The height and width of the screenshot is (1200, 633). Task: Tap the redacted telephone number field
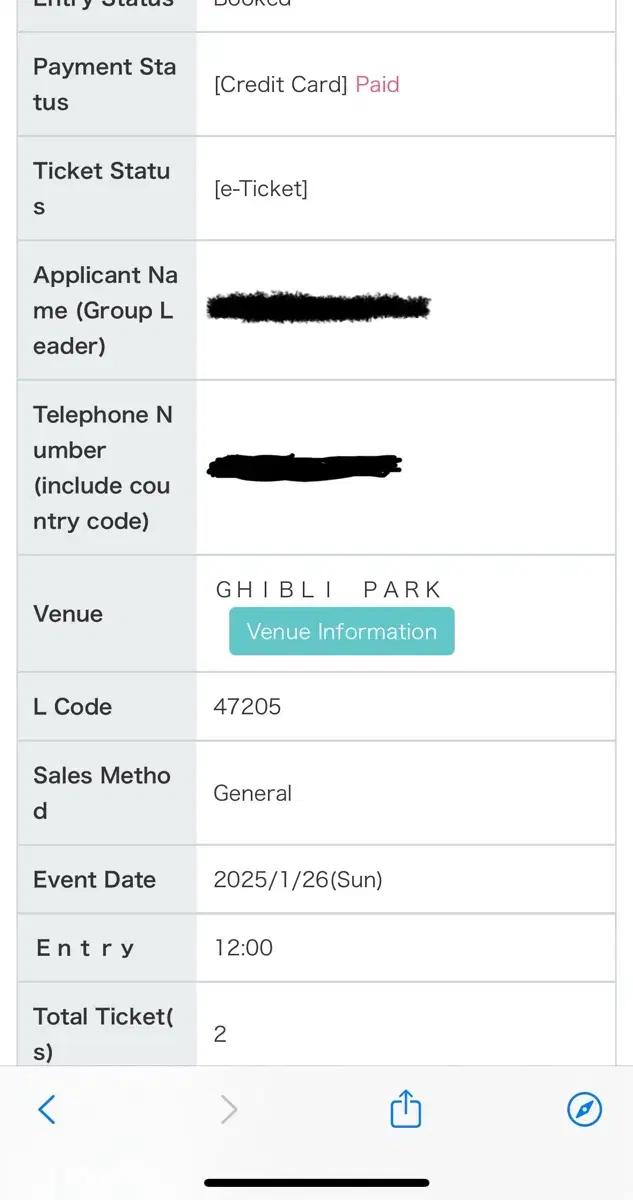coord(304,465)
